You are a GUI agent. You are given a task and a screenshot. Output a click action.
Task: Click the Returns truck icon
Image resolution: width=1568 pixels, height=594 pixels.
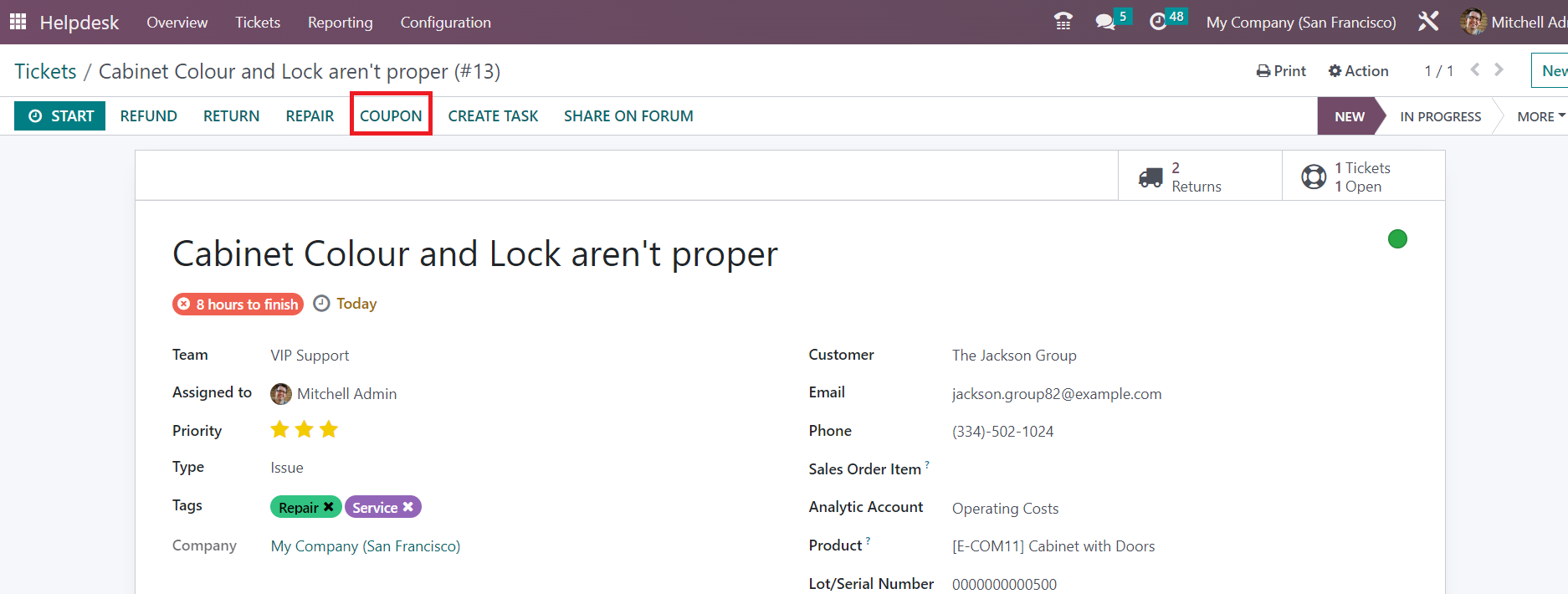[1150, 177]
